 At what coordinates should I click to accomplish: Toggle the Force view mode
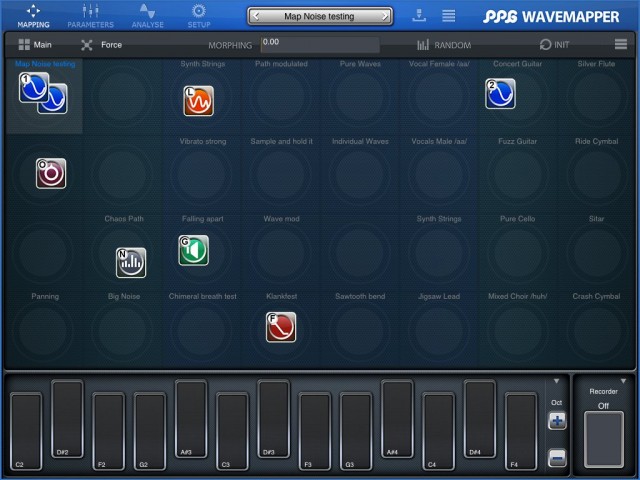(101, 45)
